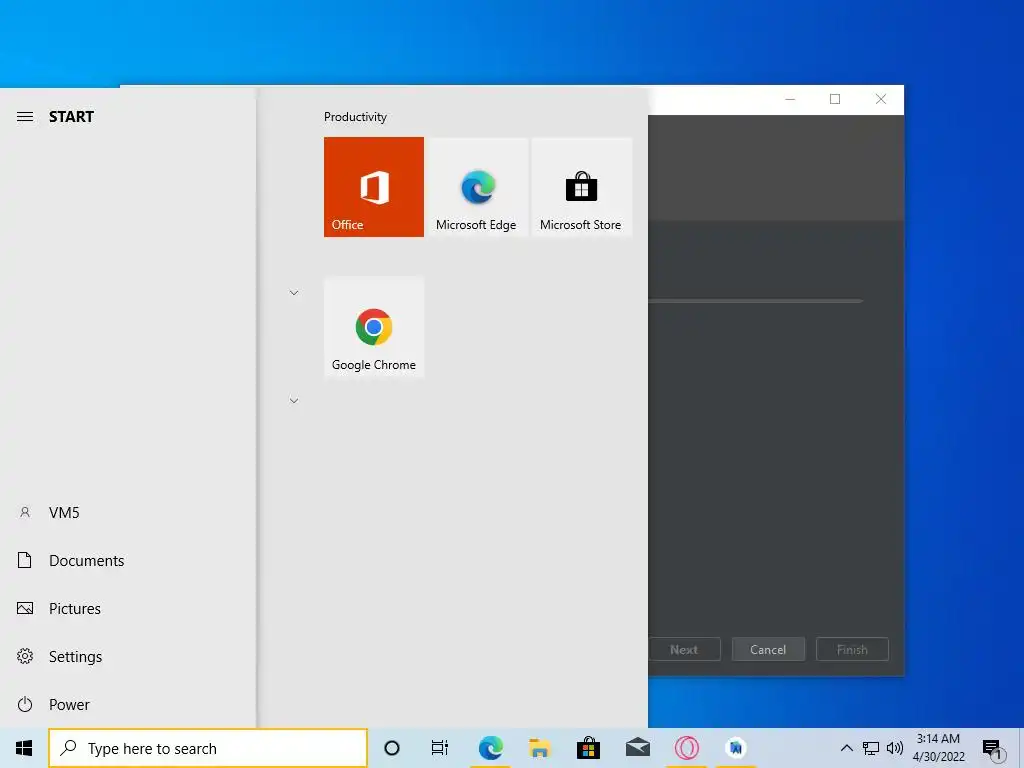Image resolution: width=1024 pixels, height=768 pixels.
Task: Click the Productivity group header
Action: coord(355,117)
